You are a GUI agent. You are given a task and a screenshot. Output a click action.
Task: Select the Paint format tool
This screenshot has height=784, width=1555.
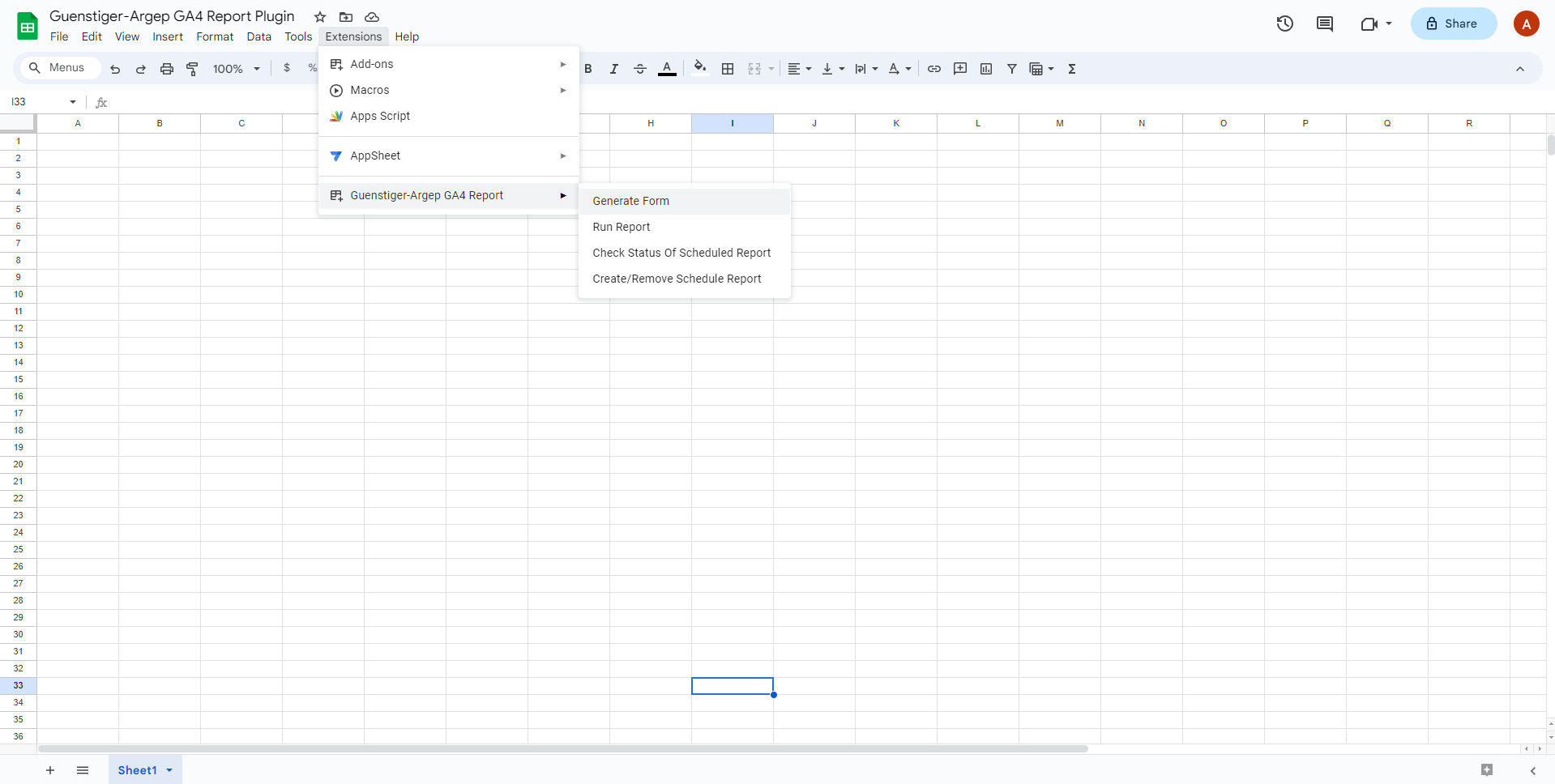click(x=193, y=69)
